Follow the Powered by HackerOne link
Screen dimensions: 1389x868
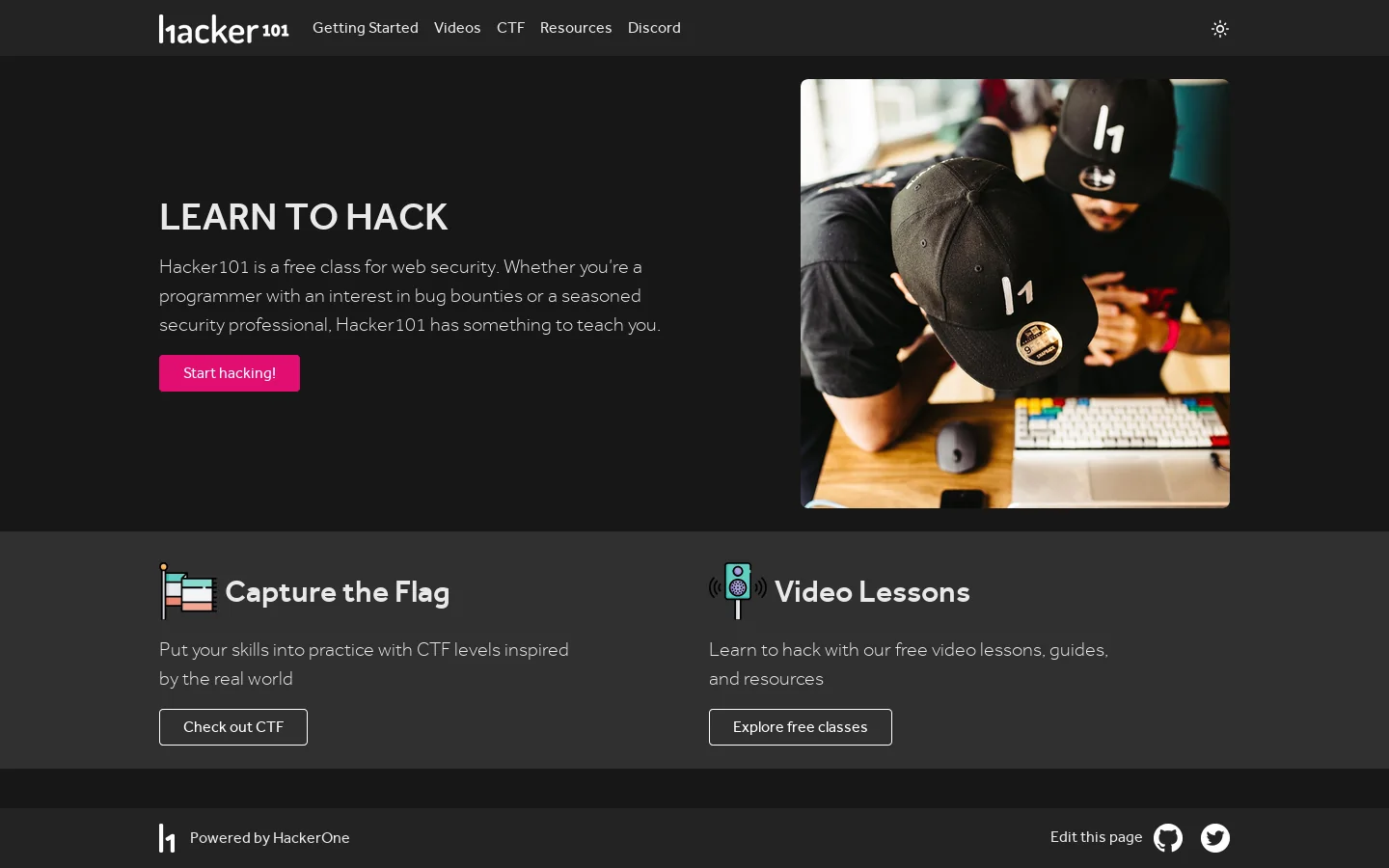click(x=270, y=838)
